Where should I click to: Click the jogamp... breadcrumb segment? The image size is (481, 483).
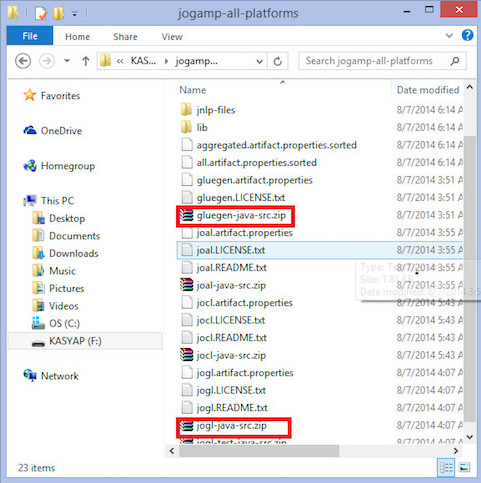196,61
